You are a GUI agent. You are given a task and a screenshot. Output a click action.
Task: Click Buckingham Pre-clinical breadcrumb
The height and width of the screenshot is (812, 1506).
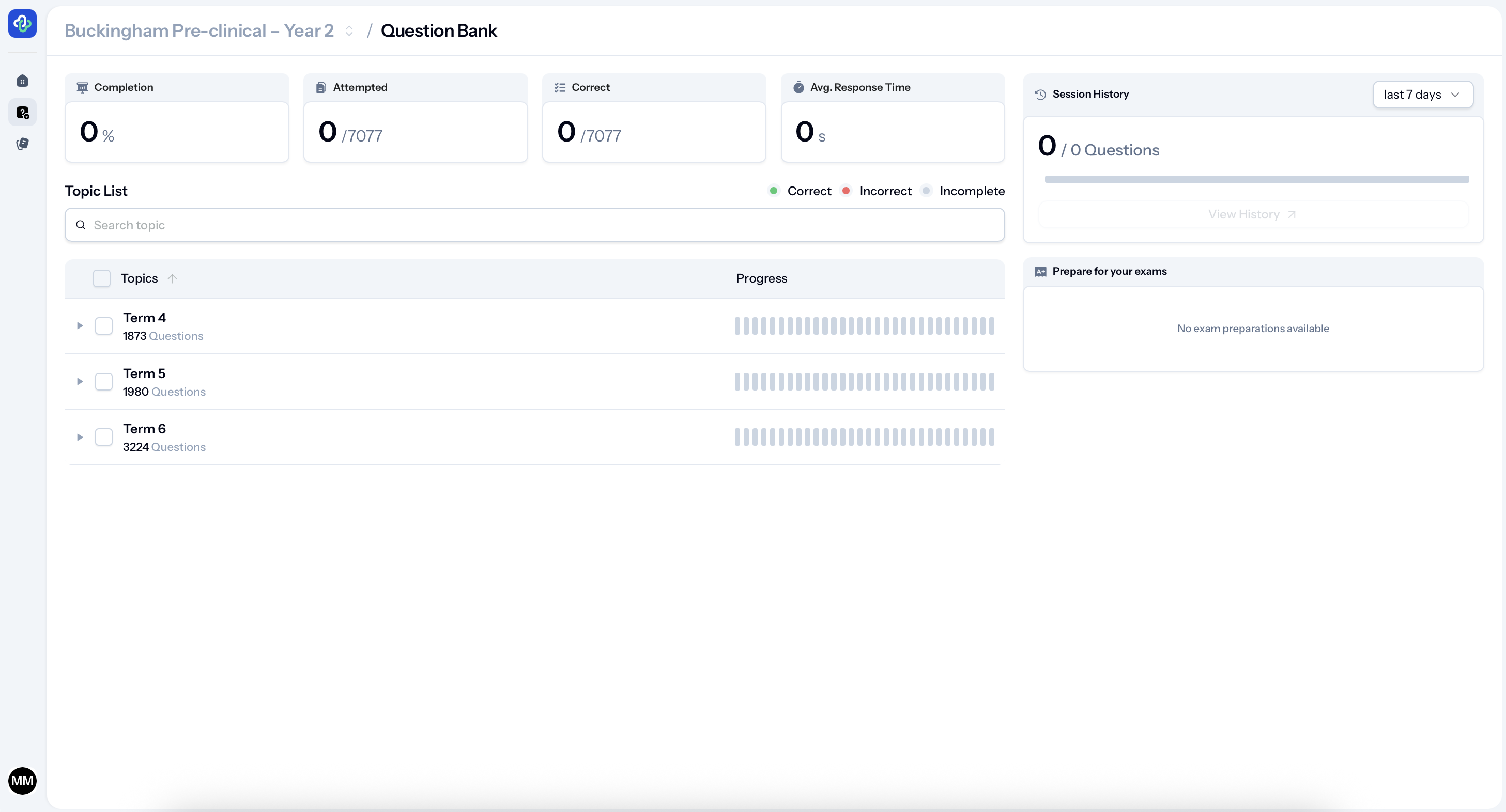tap(199, 30)
